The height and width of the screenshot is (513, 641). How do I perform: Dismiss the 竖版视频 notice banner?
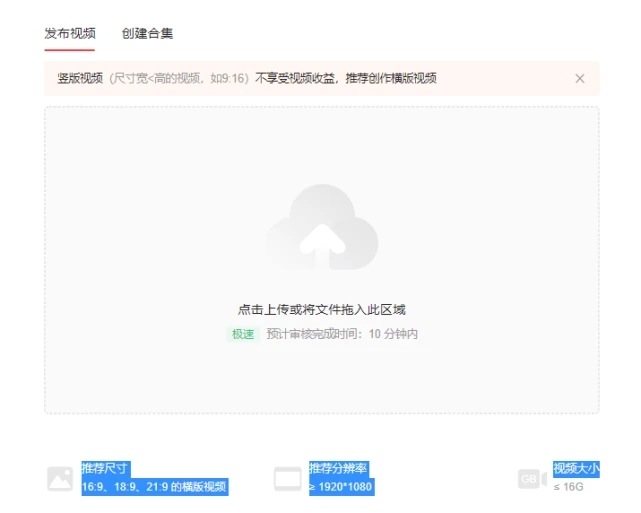pos(580,78)
